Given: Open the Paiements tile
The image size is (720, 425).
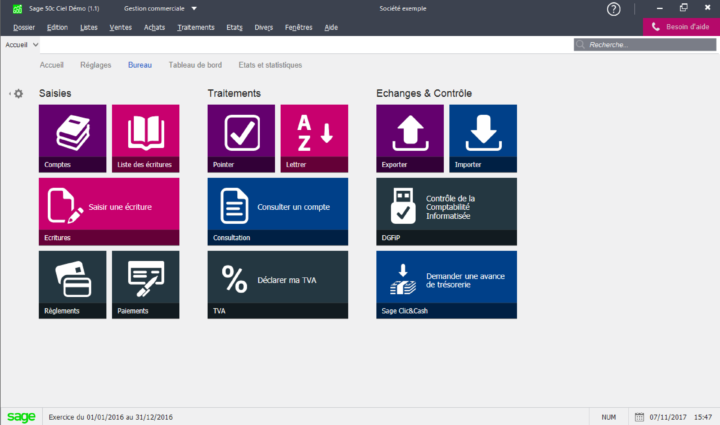Looking at the screenshot, I should click(146, 285).
